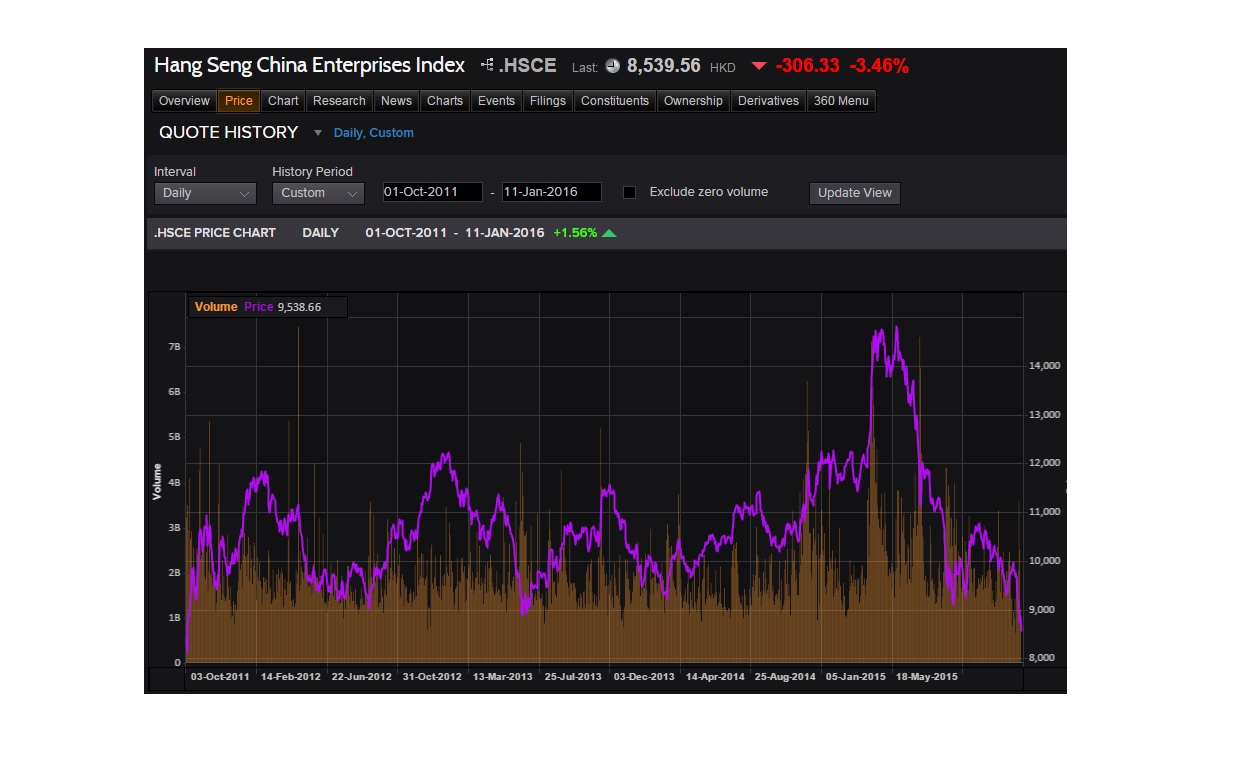Viewport: 1247px width, 760px height.
Task: Click the 14,000 price axis label
Action: coord(1044,366)
